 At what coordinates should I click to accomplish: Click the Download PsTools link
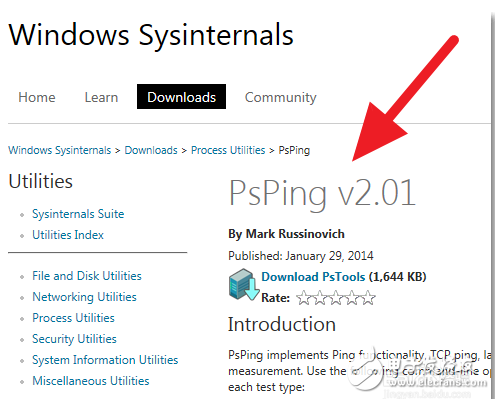[x=313, y=277]
